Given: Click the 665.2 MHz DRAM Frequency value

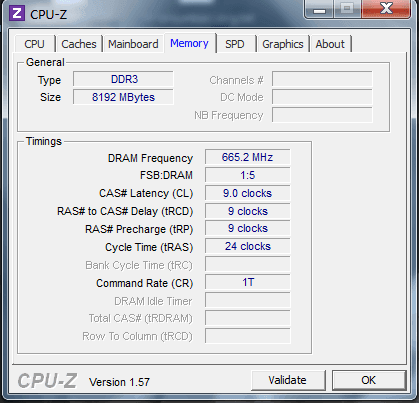Looking at the screenshot, I should [247, 157].
